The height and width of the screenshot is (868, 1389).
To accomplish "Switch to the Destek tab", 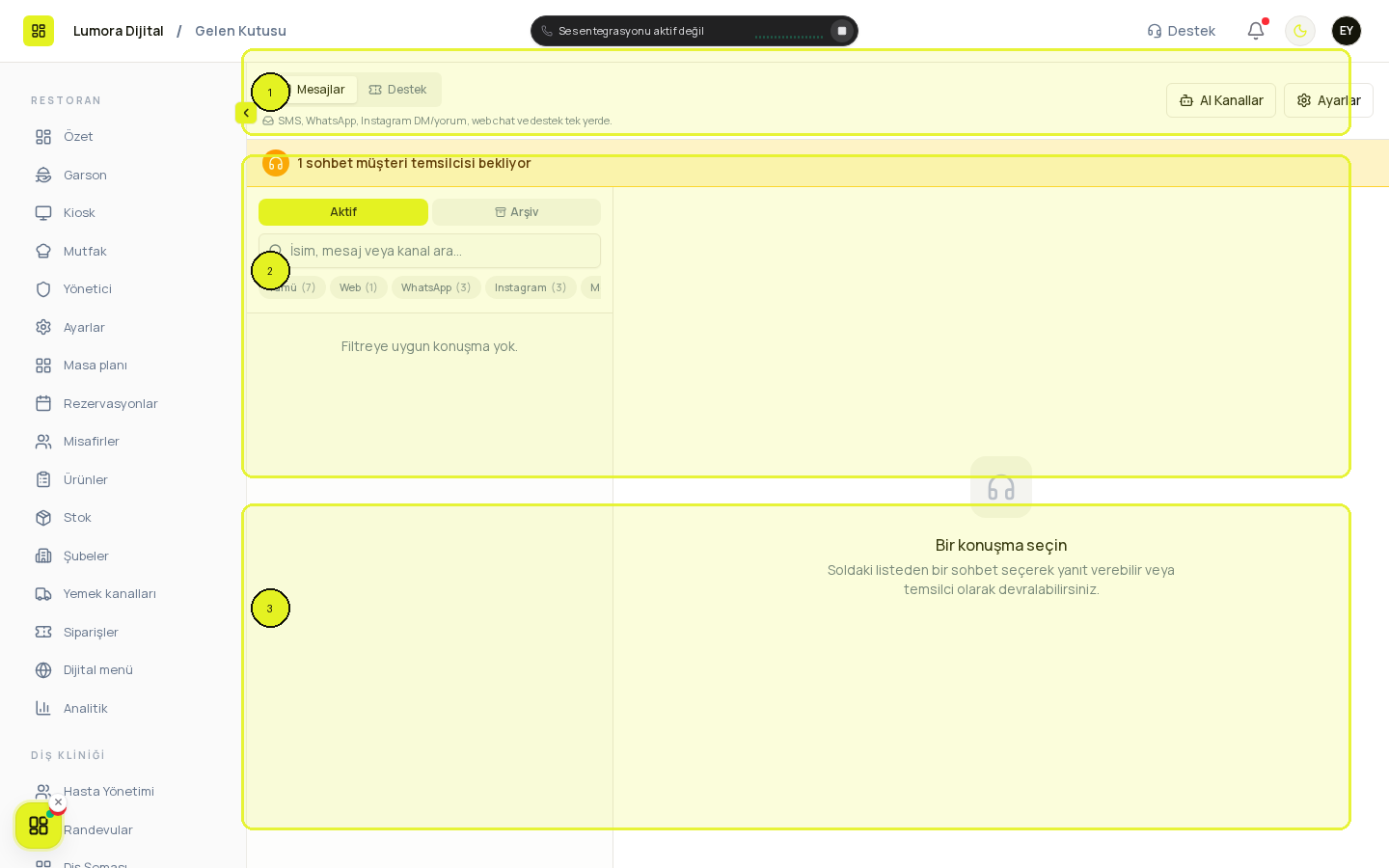I will [397, 90].
